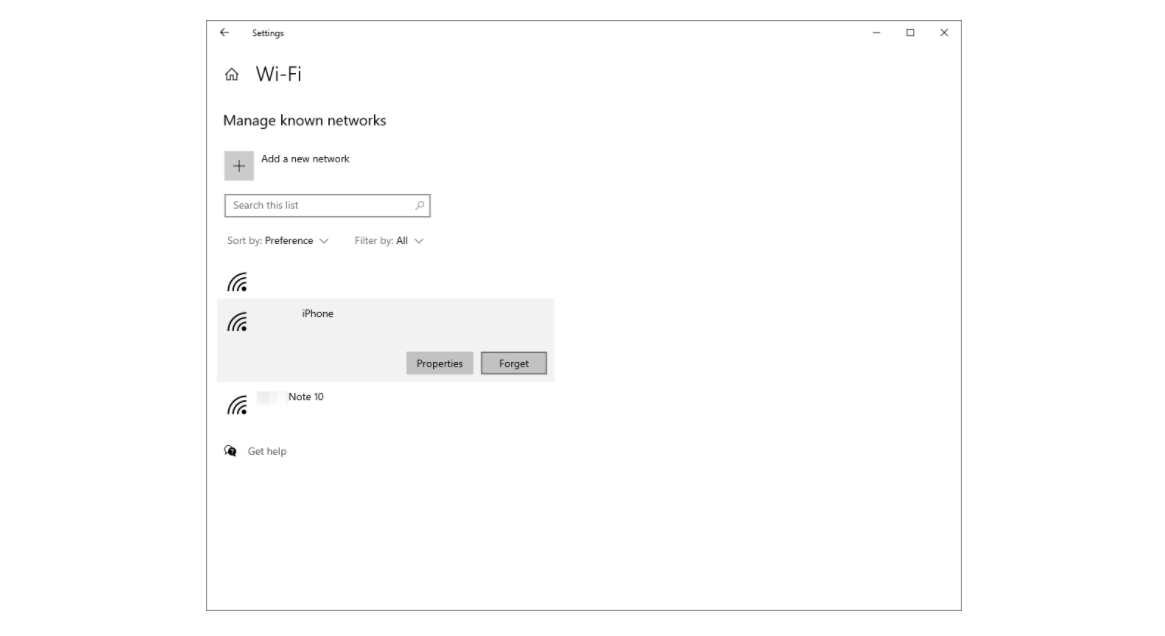This screenshot has height=636, width=1165.
Task: Select the Get help icon
Action: pos(231,450)
